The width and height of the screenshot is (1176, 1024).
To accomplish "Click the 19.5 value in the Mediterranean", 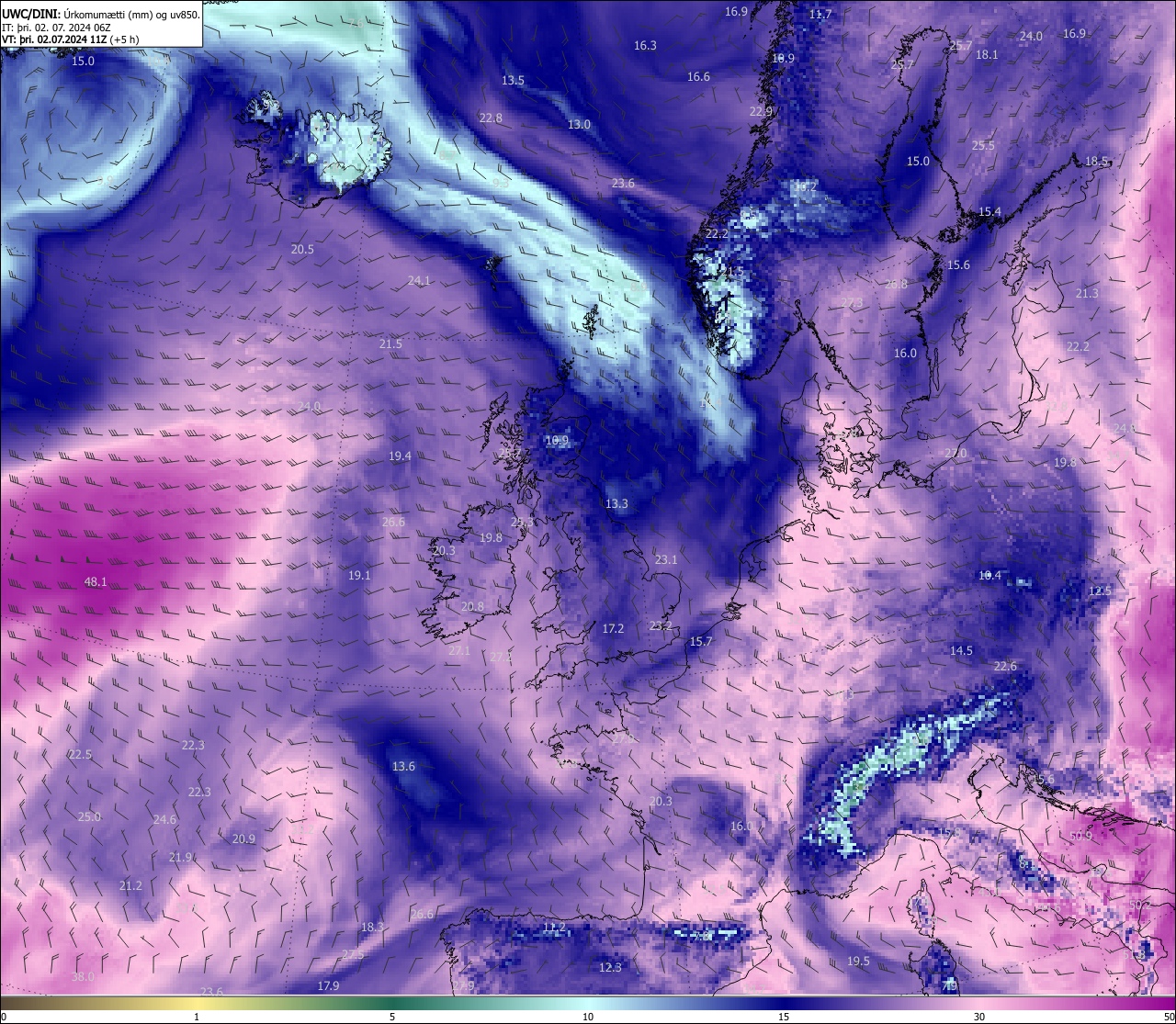I will 858,962.
